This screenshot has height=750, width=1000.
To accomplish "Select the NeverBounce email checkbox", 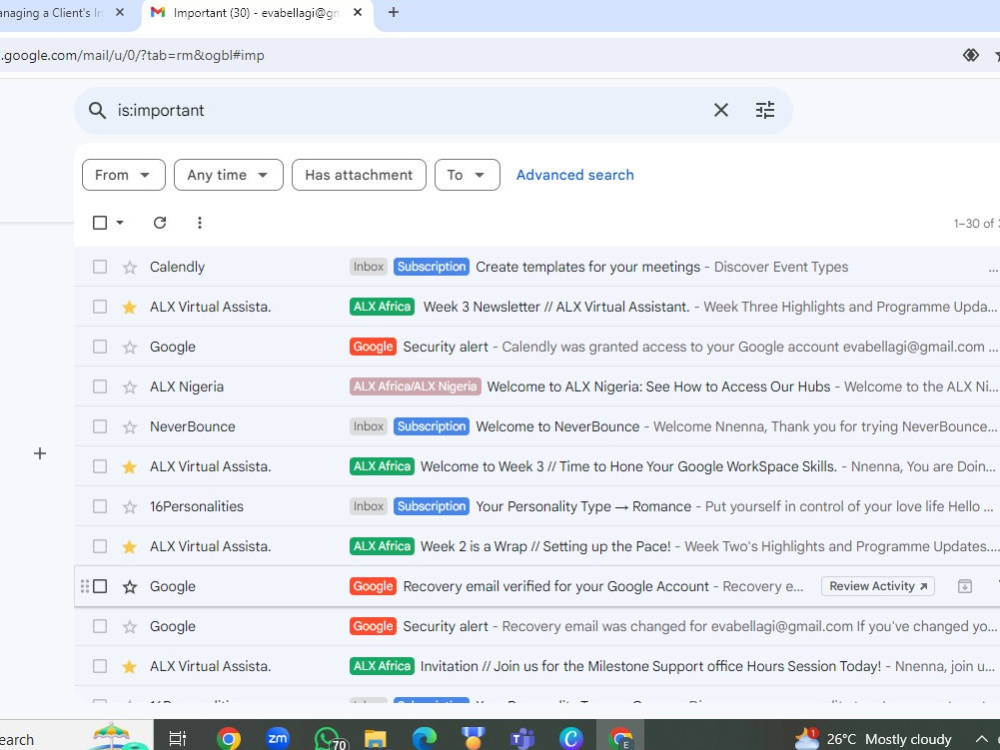I will click(99, 426).
